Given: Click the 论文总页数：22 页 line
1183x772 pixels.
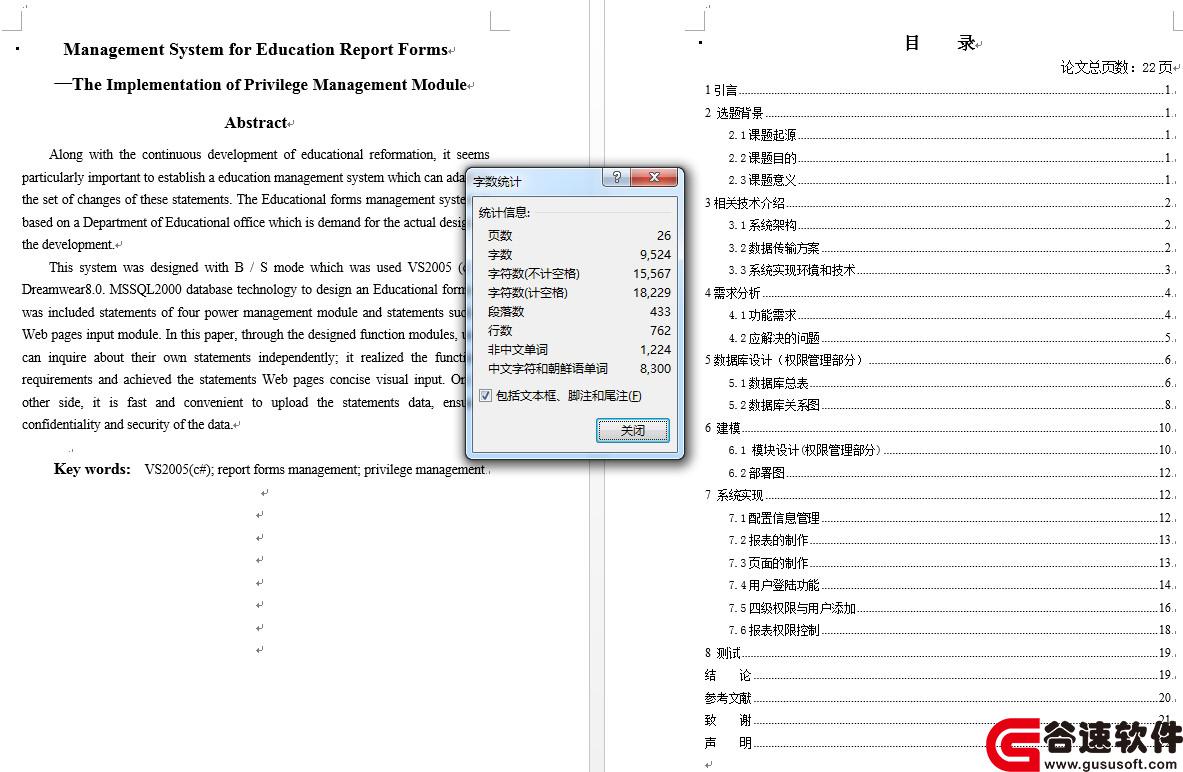Looking at the screenshot, I should coord(1116,67).
